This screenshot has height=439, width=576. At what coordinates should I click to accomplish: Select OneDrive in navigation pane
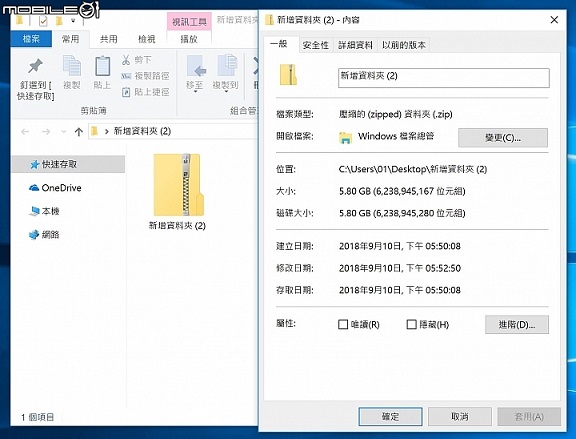[x=55, y=188]
